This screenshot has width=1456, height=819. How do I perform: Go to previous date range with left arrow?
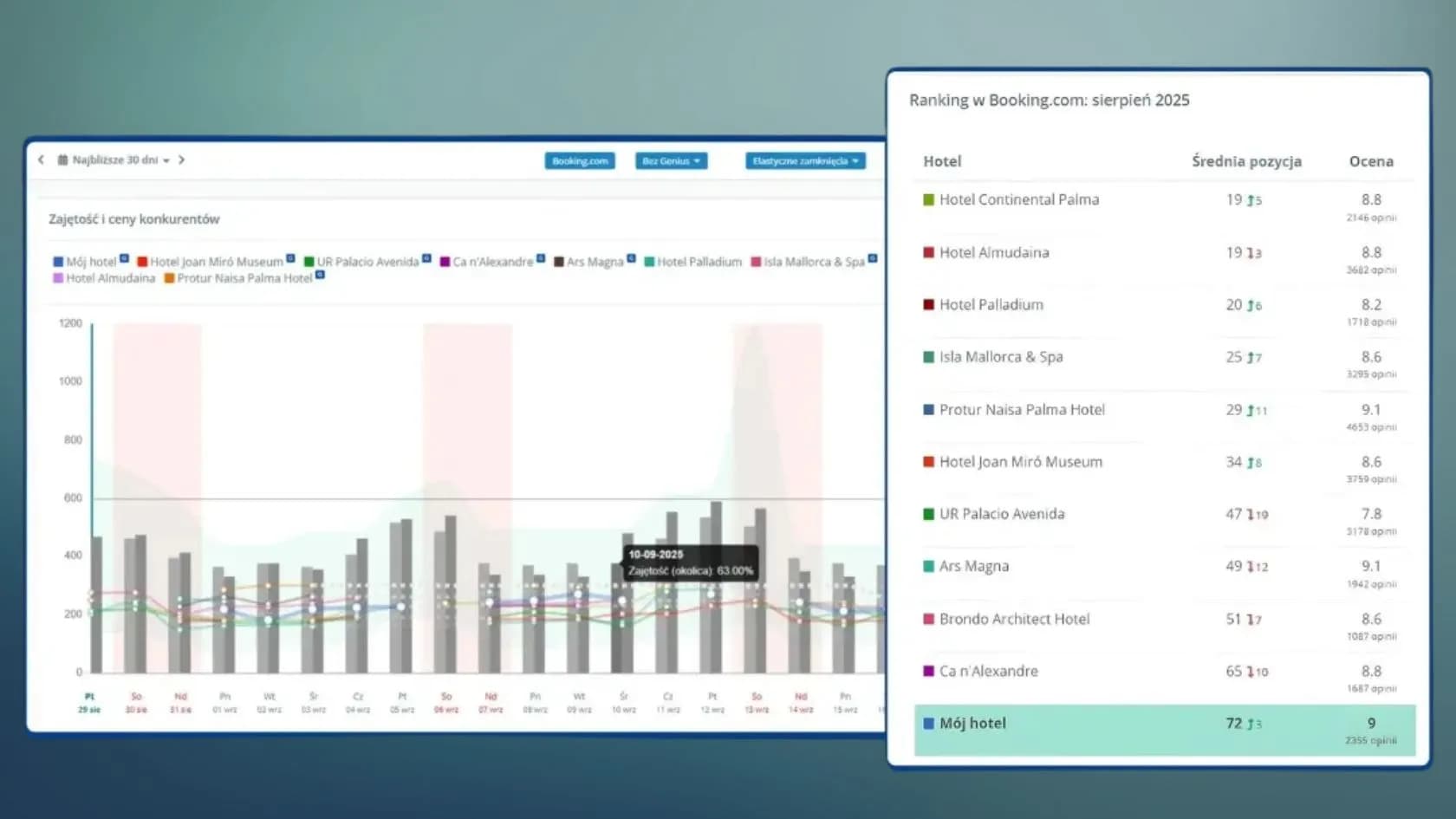41,159
